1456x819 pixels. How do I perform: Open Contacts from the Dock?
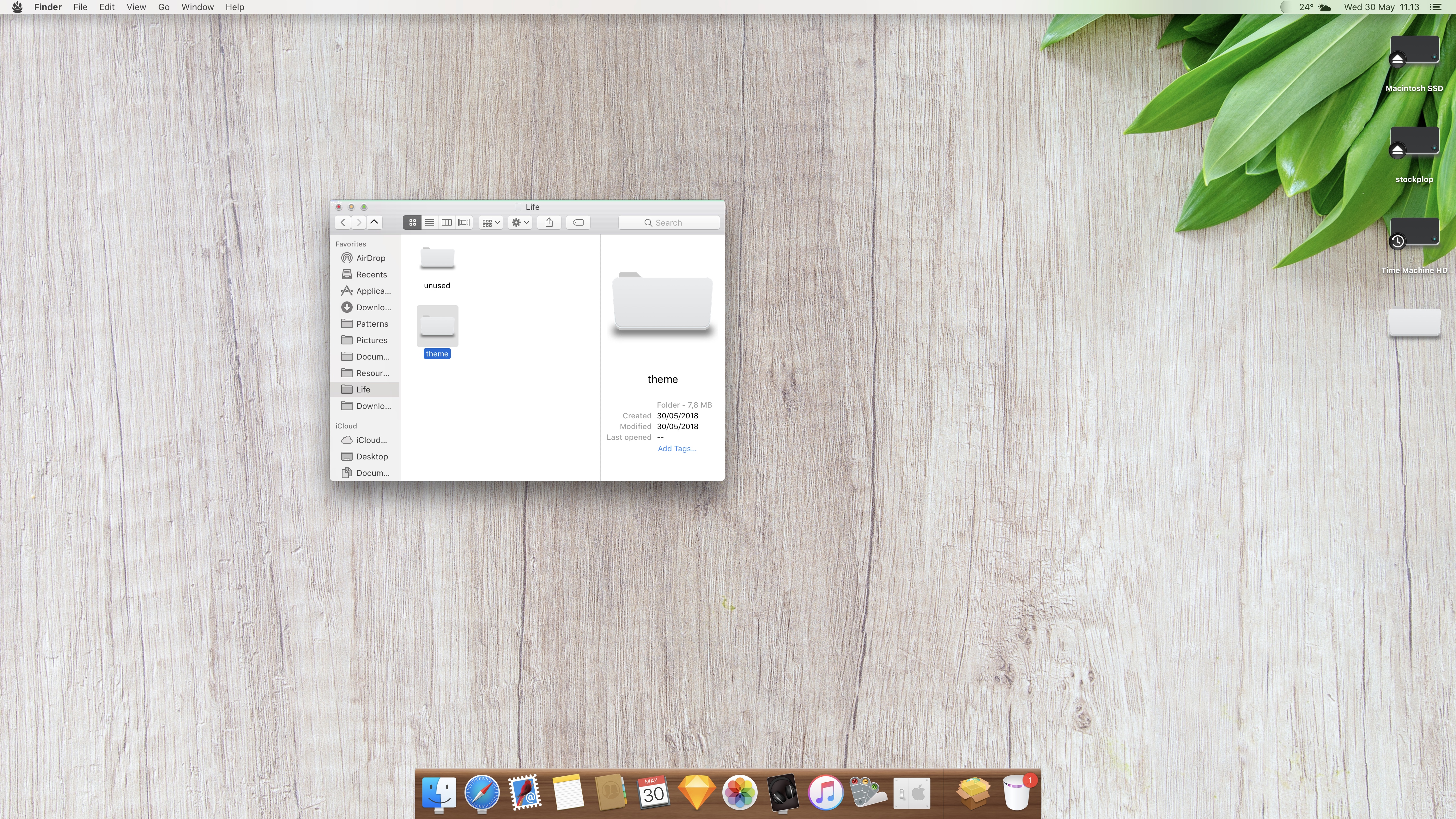(610, 792)
